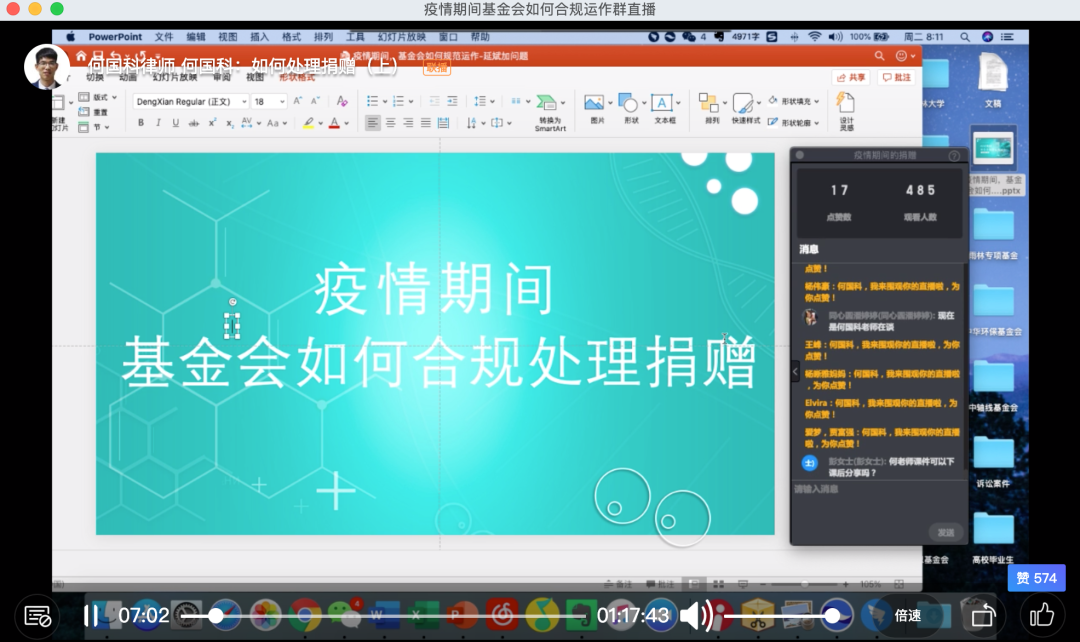Expand the DengXian Regular font dropdown
This screenshot has width=1080, height=642.
tap(240, 102)
